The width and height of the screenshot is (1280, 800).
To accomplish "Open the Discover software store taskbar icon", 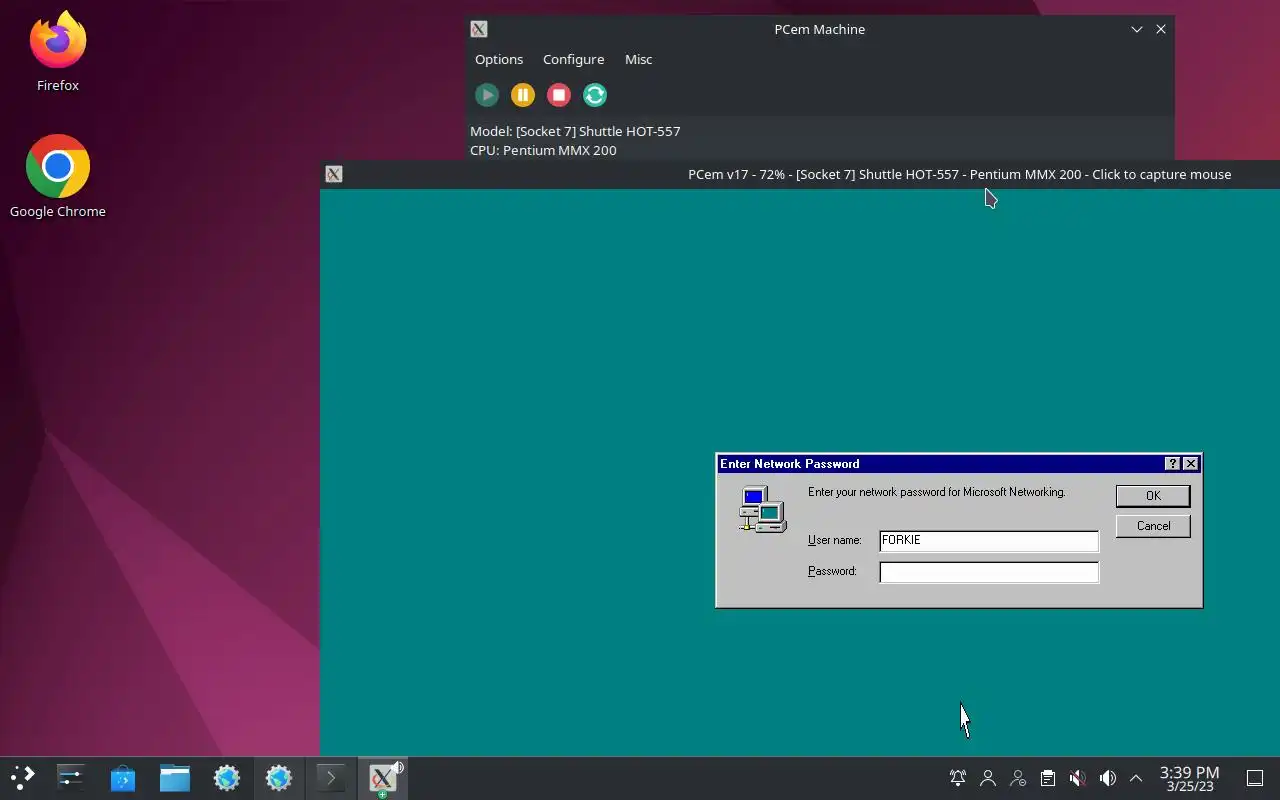I will coord(123,778).
